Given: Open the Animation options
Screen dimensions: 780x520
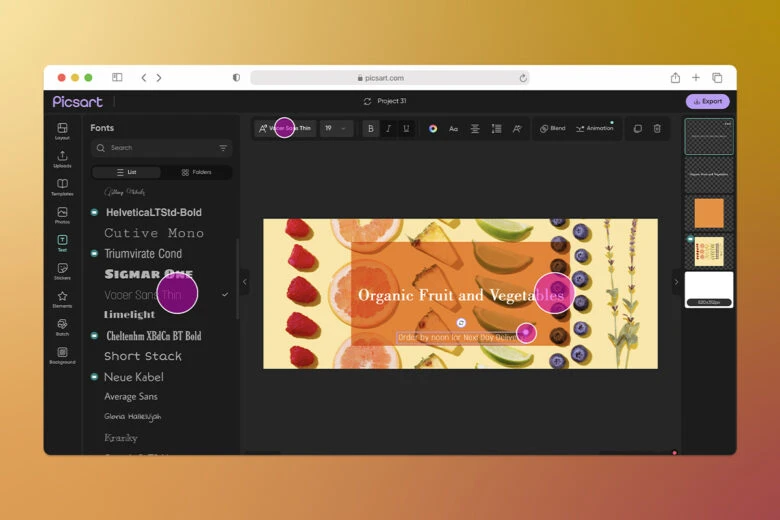Looking at the screenshot, I should pos(595,128).
